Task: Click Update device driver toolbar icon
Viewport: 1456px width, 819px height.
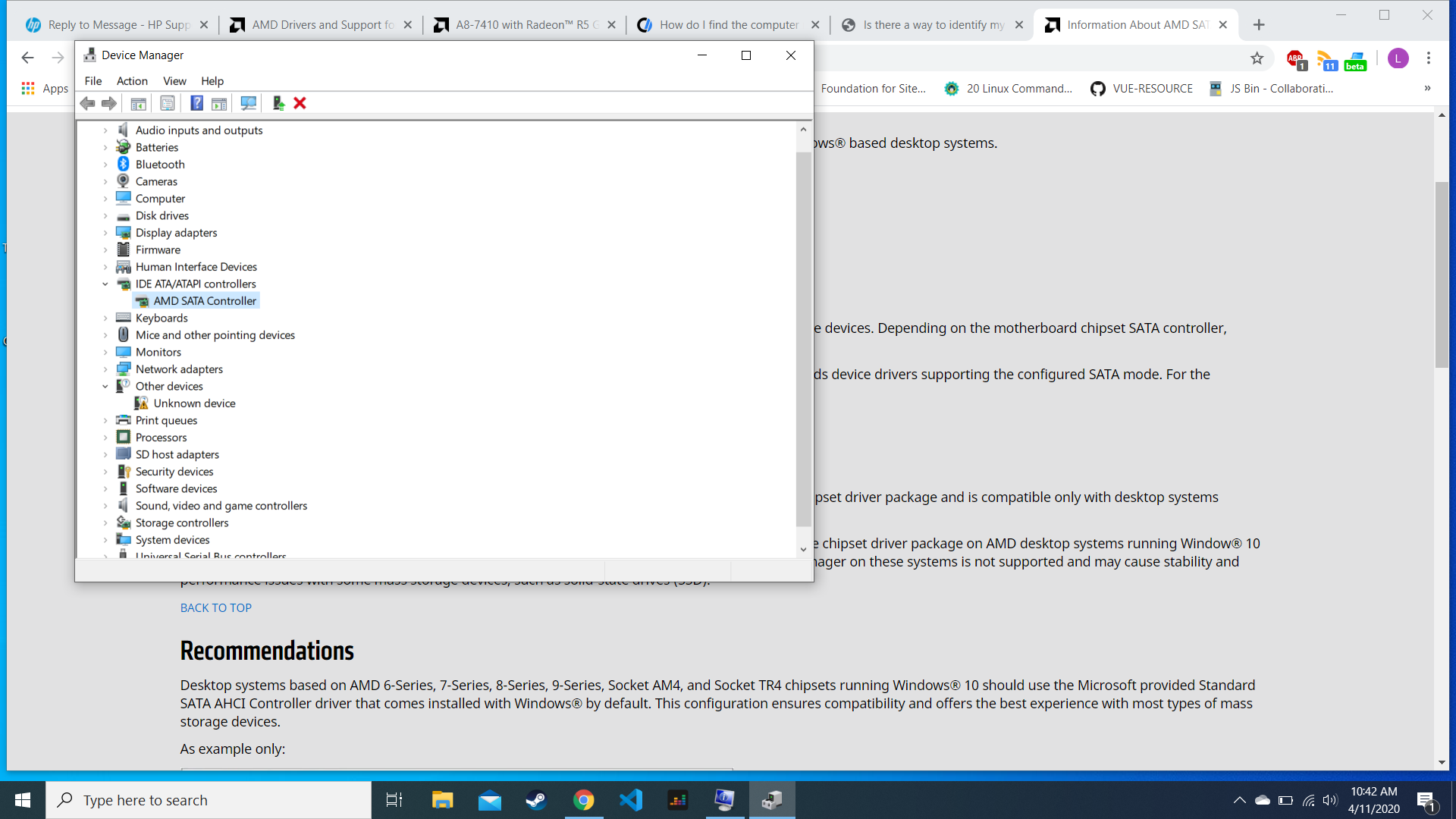Action: (278, 103)
